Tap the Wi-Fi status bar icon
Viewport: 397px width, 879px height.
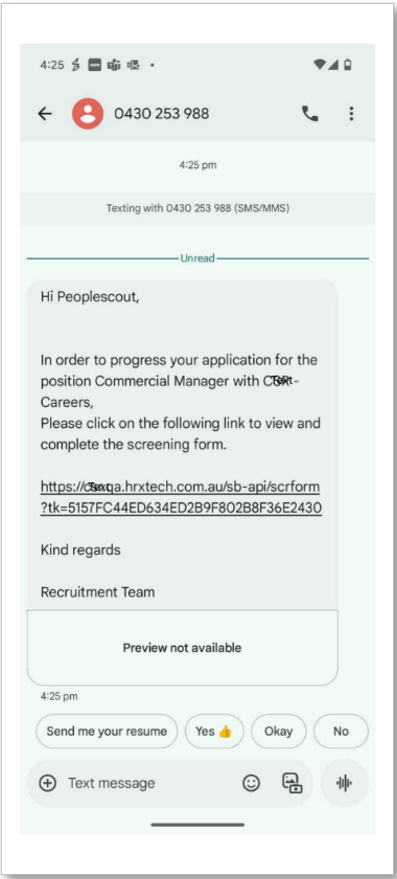[x=320, y=65]
